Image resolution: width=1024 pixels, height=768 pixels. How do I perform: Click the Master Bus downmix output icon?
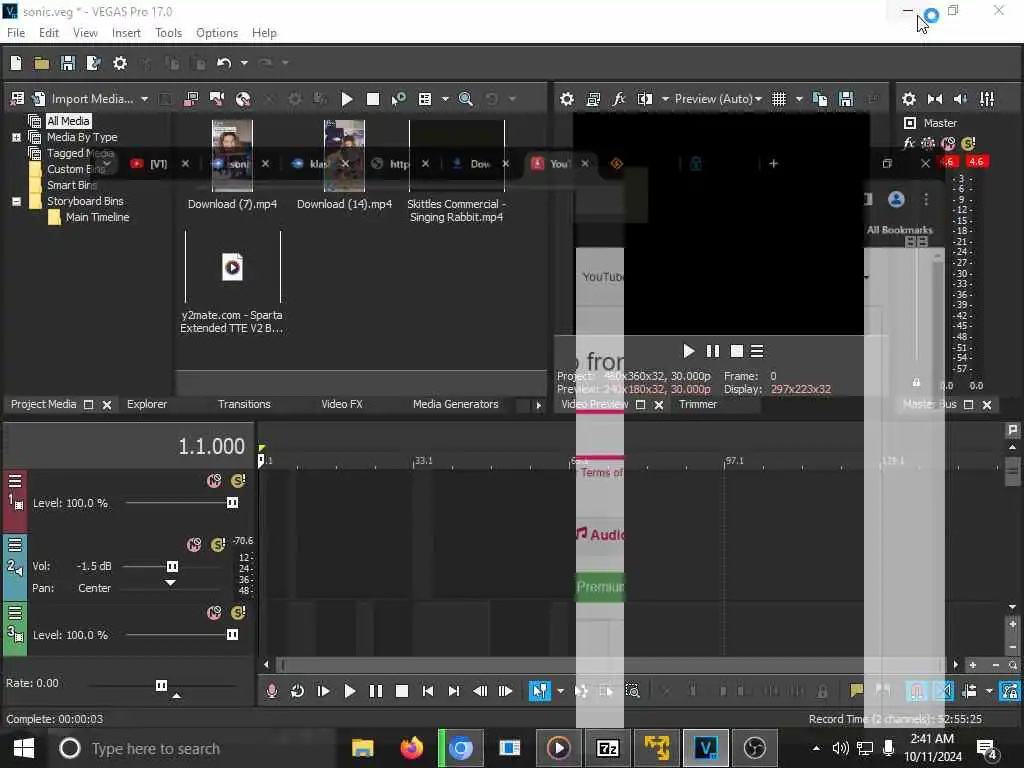[x=935, y=99]
